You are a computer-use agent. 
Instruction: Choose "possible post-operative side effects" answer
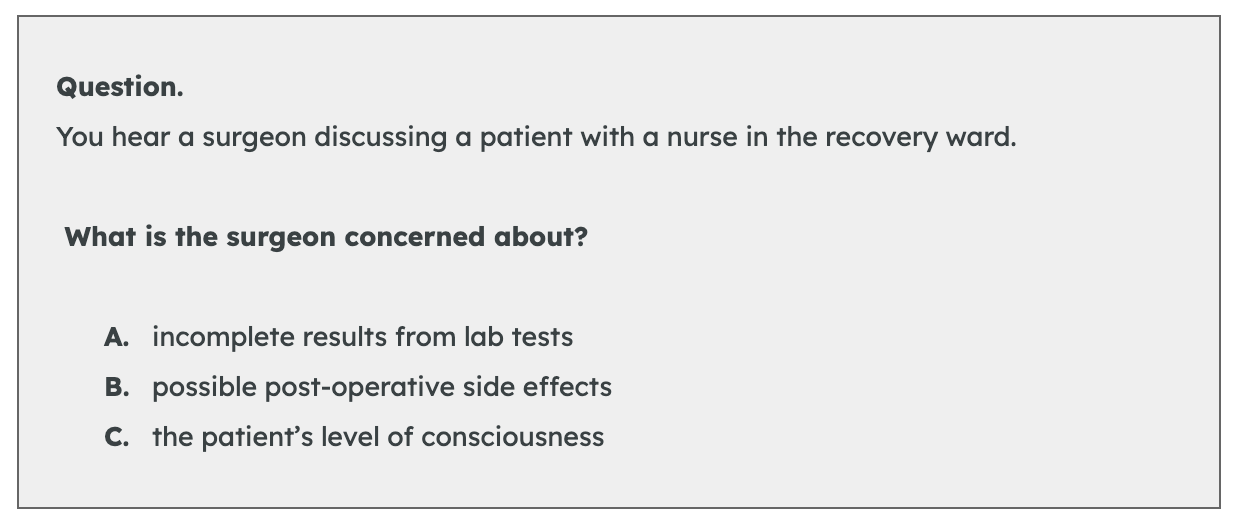click(381, 387)
